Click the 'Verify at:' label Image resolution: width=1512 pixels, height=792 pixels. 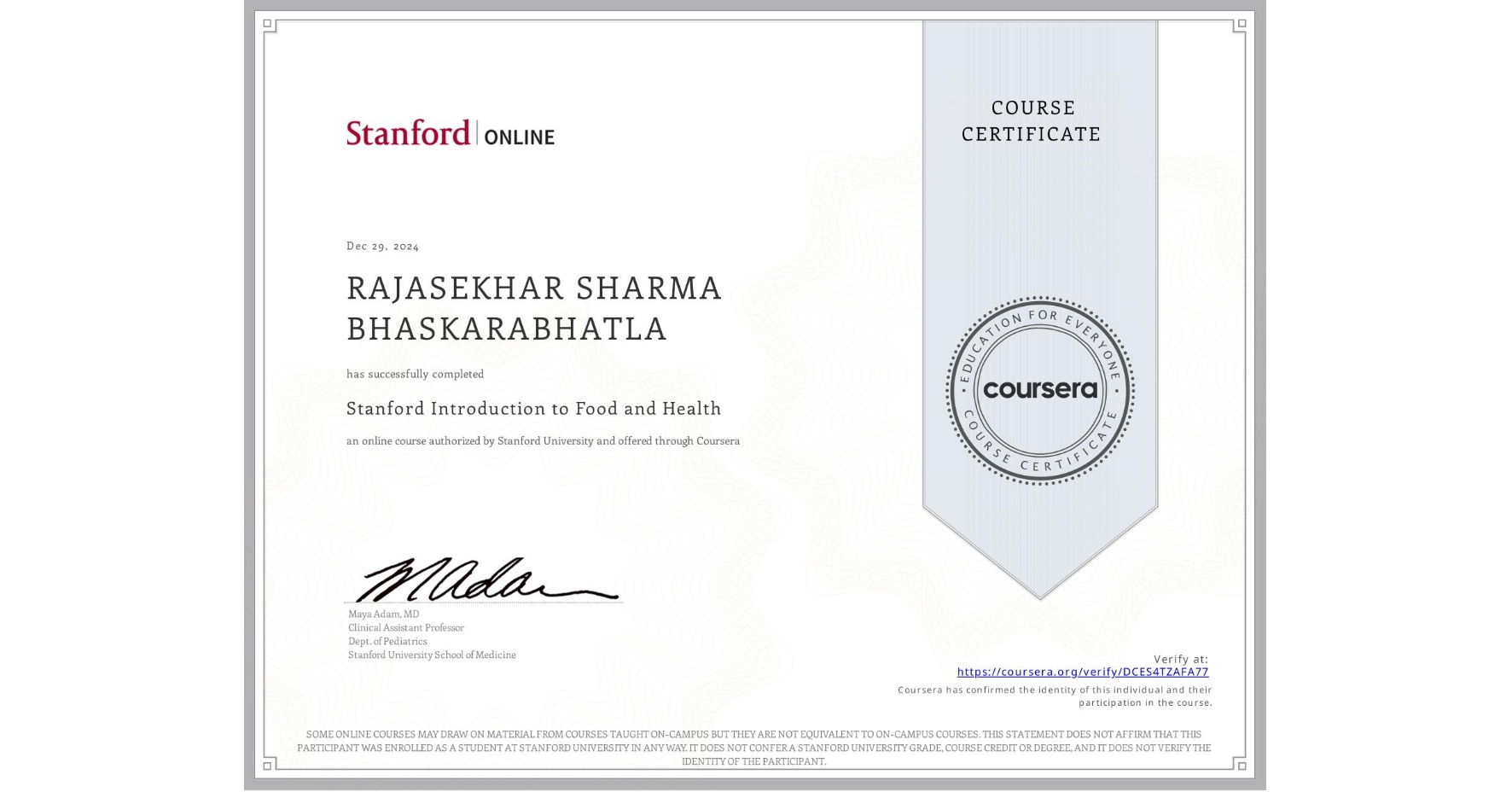tap(1181, 659)
